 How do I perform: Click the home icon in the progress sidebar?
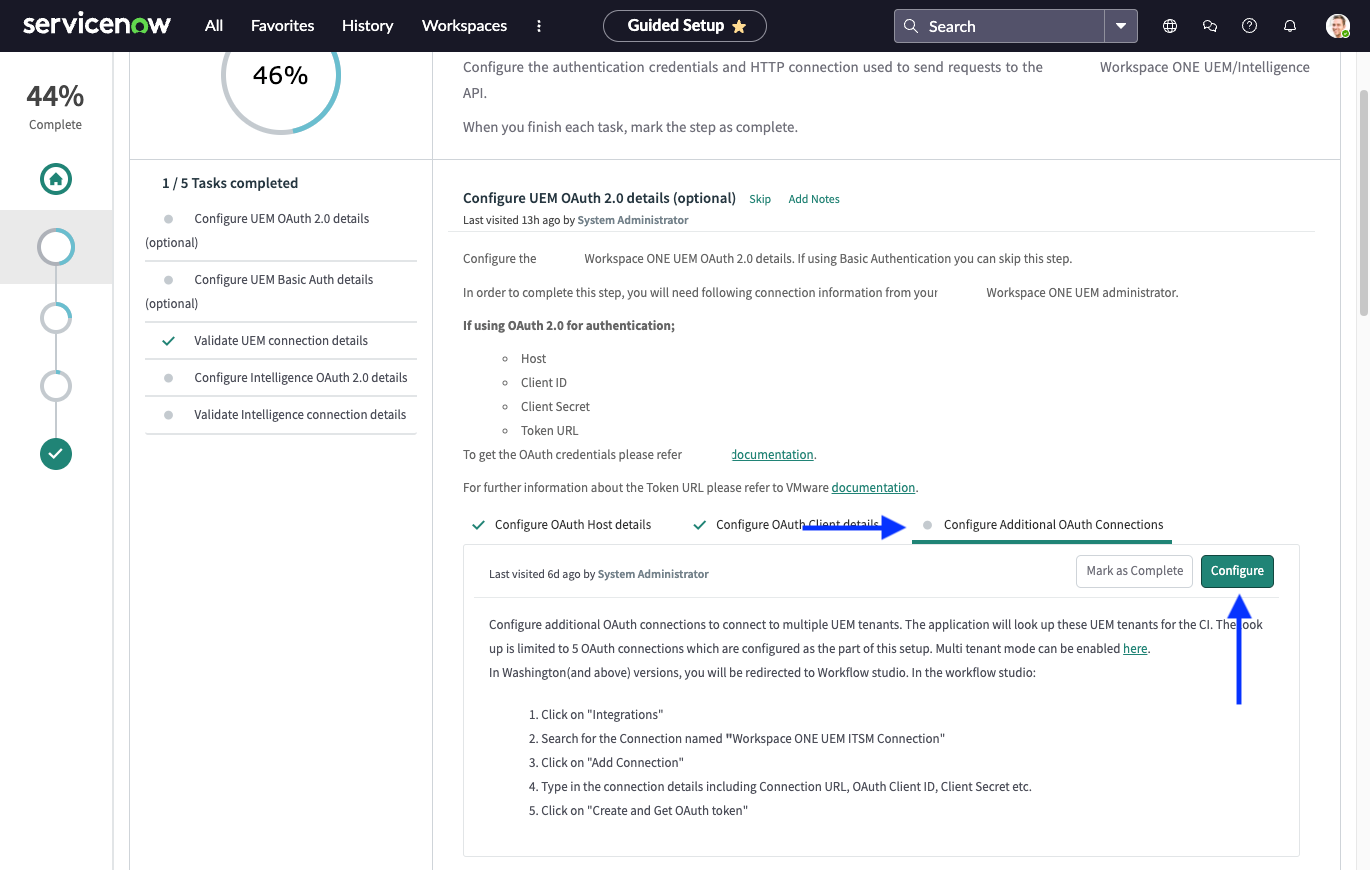coord(55,179)
